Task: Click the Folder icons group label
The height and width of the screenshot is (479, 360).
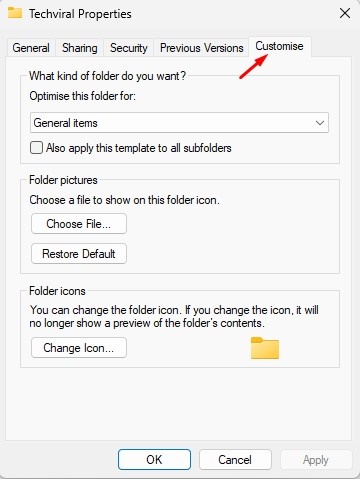Action: (x=57, y=291)
